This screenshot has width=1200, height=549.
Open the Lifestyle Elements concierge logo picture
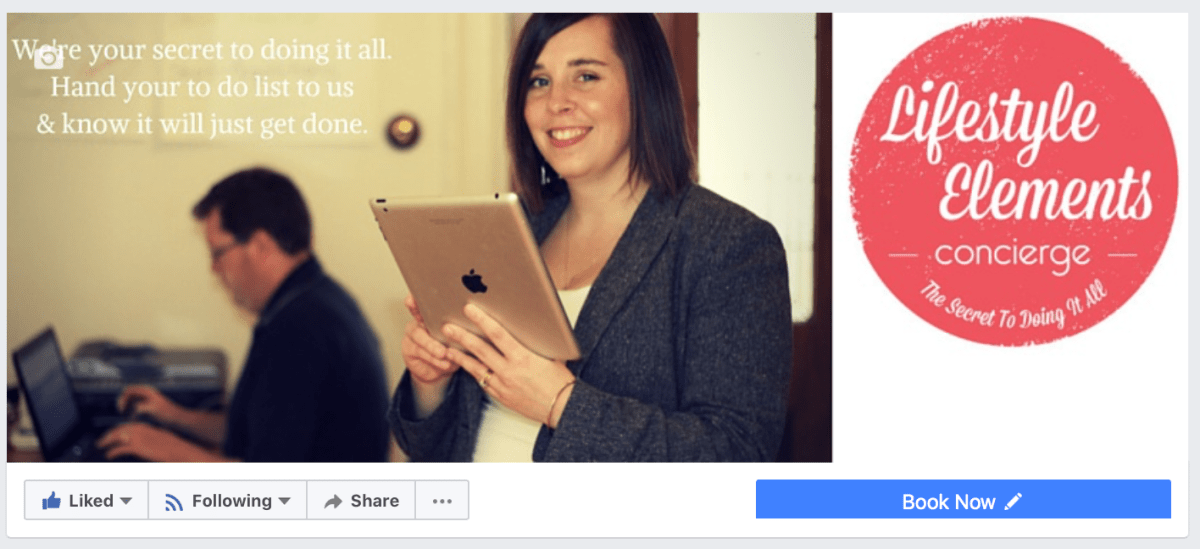pos(1013,180)
